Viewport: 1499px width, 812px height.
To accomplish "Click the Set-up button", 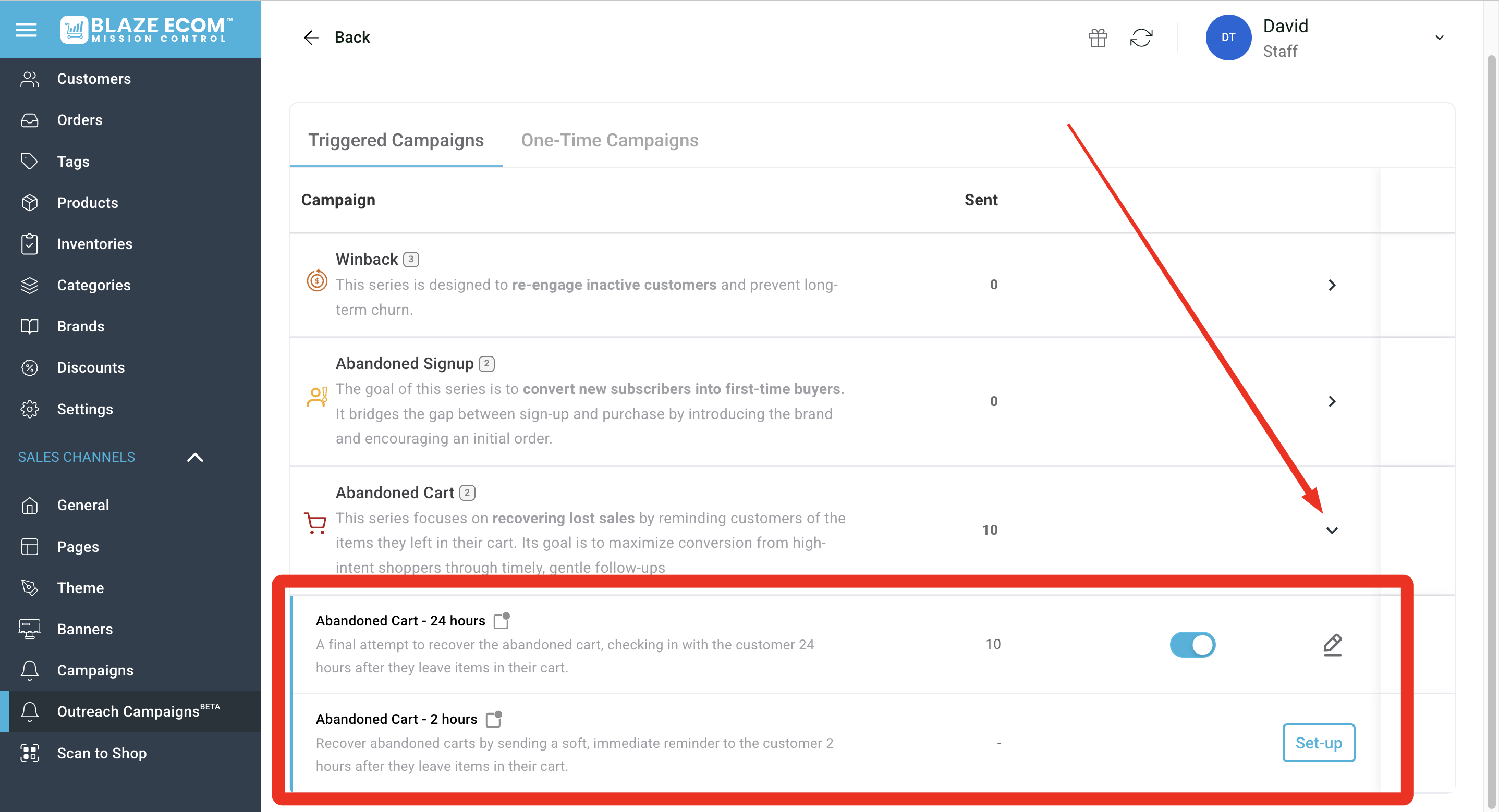I will pyautogui.click(x=1318, y=743).
